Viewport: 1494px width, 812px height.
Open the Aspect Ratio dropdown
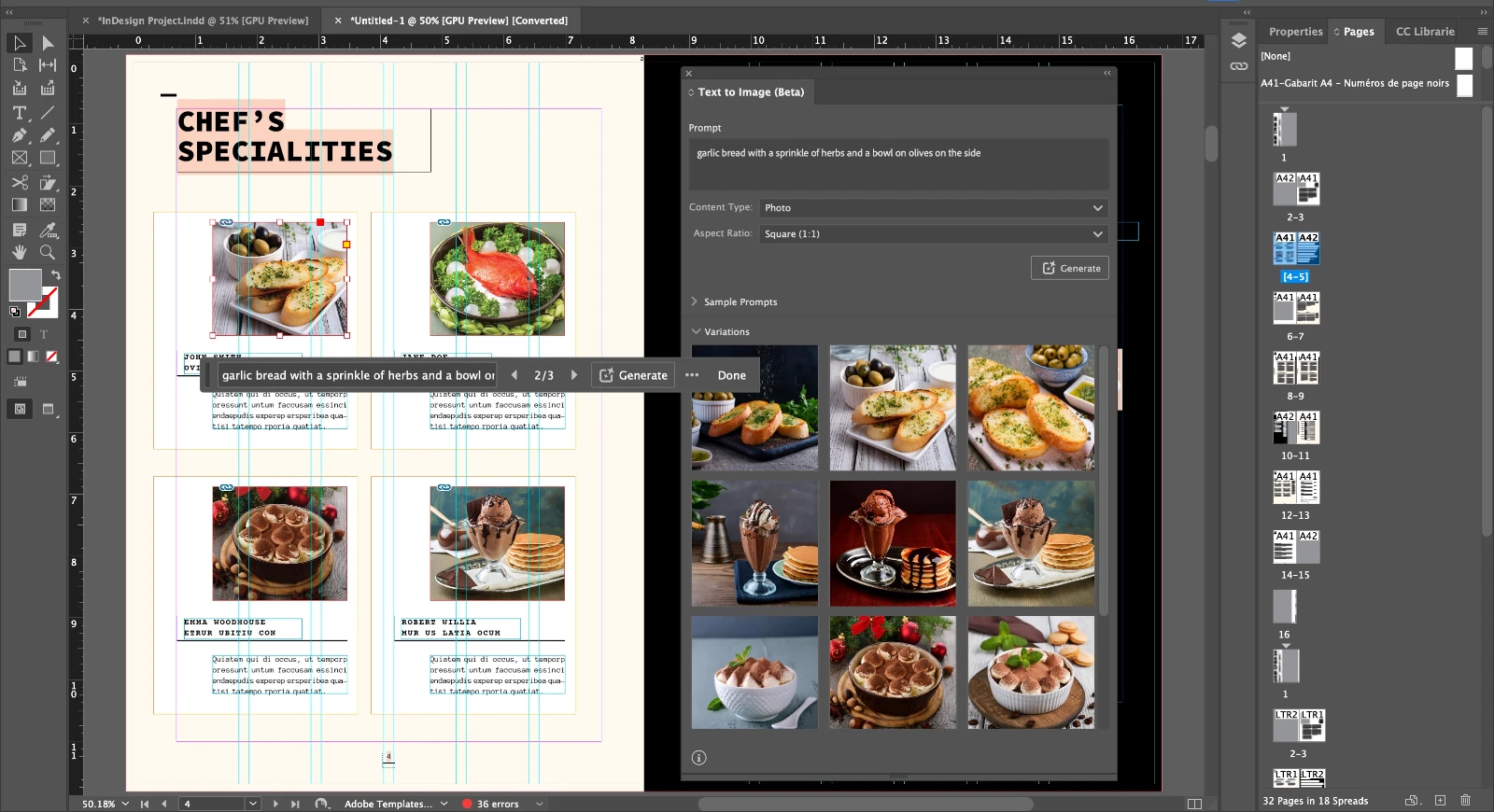click(x=934, y=234)
